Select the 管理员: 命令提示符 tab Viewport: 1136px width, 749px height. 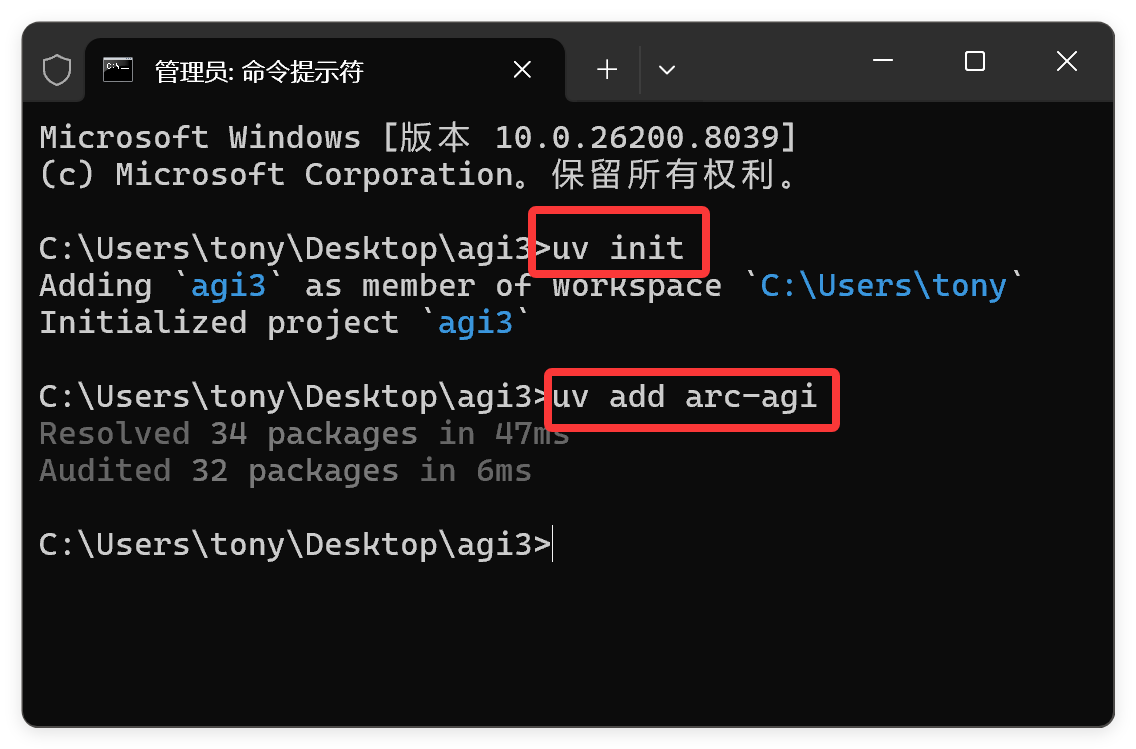[258, 71]
